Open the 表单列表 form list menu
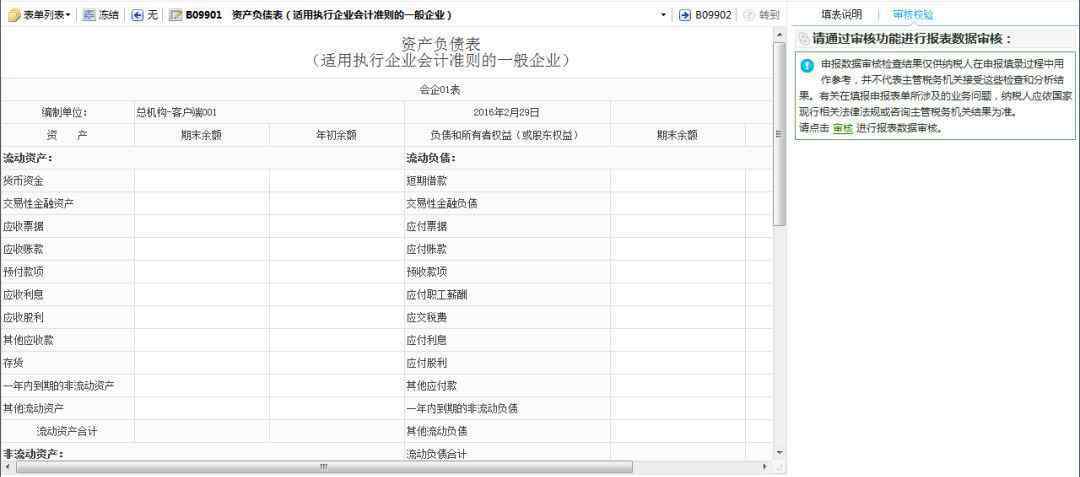 [40, 15]
